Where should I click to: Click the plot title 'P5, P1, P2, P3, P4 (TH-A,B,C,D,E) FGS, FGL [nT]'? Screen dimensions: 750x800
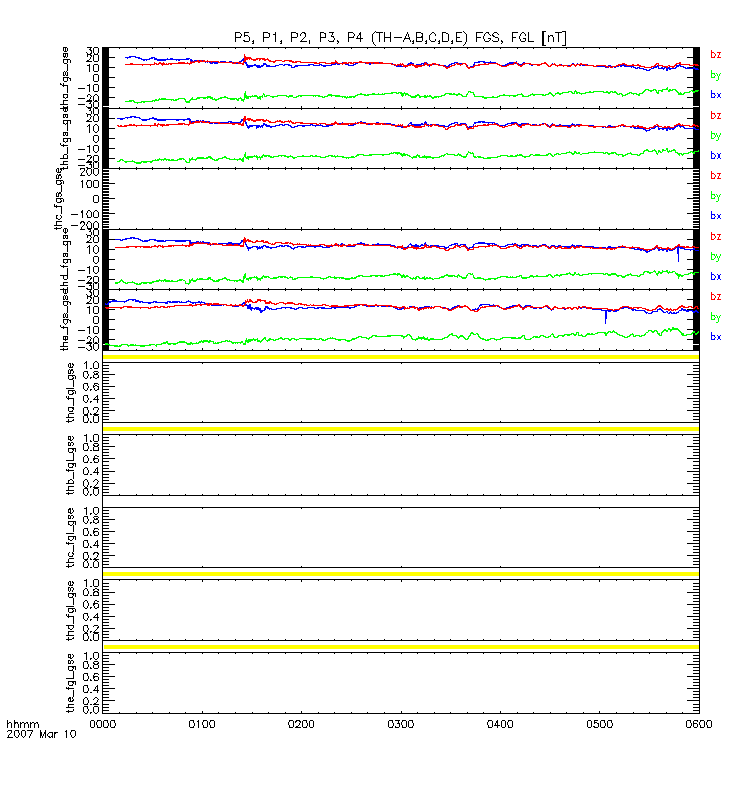400,38
